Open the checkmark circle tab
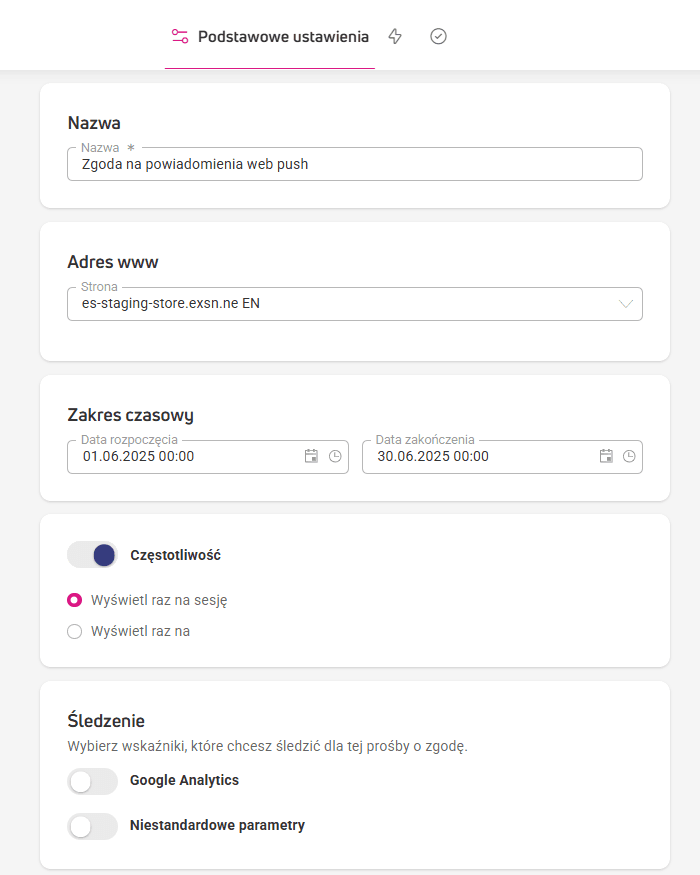Screen dimensions: 700x875 [438, 36]
